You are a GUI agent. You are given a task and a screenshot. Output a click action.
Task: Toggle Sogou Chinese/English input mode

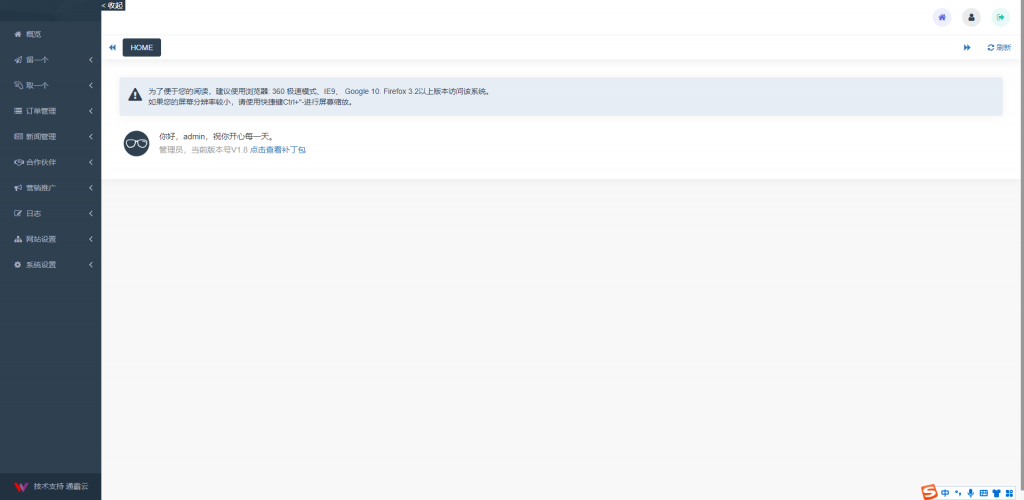pyautogui.click(x=945, y=492)
